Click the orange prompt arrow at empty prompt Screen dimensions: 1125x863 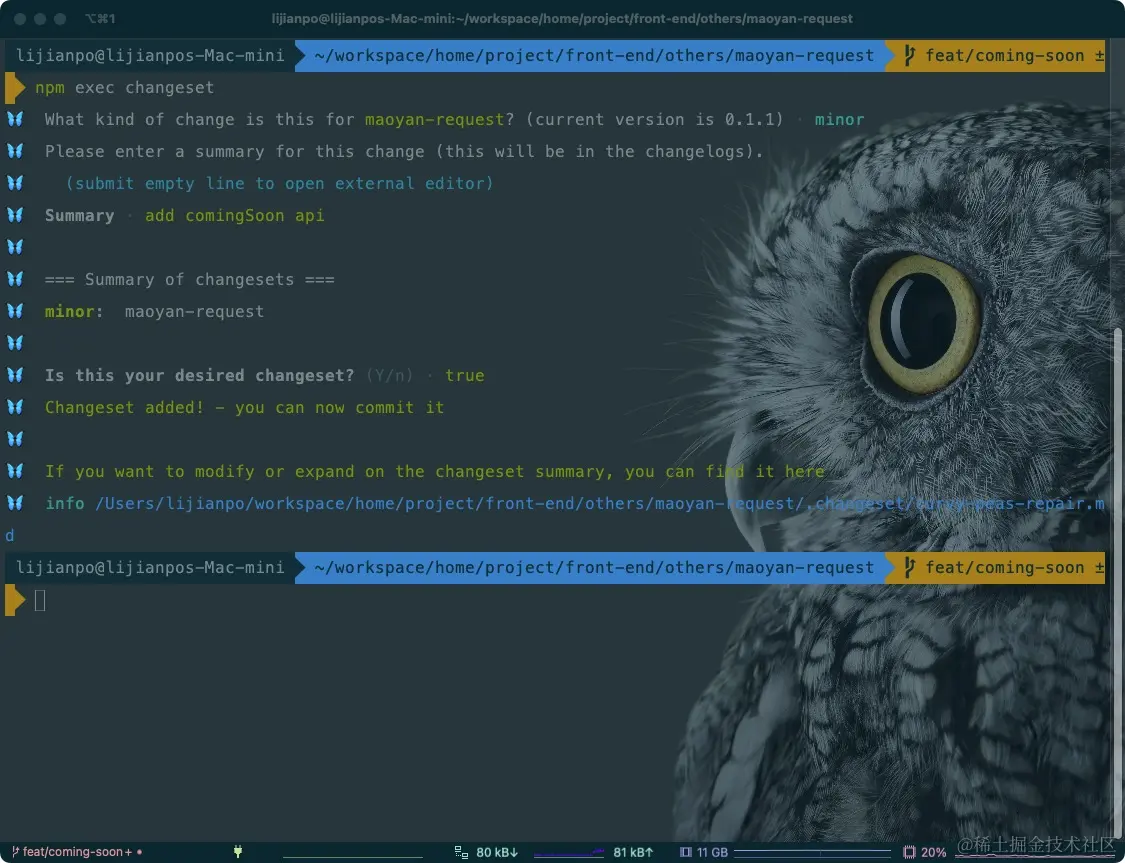[14, 600]
